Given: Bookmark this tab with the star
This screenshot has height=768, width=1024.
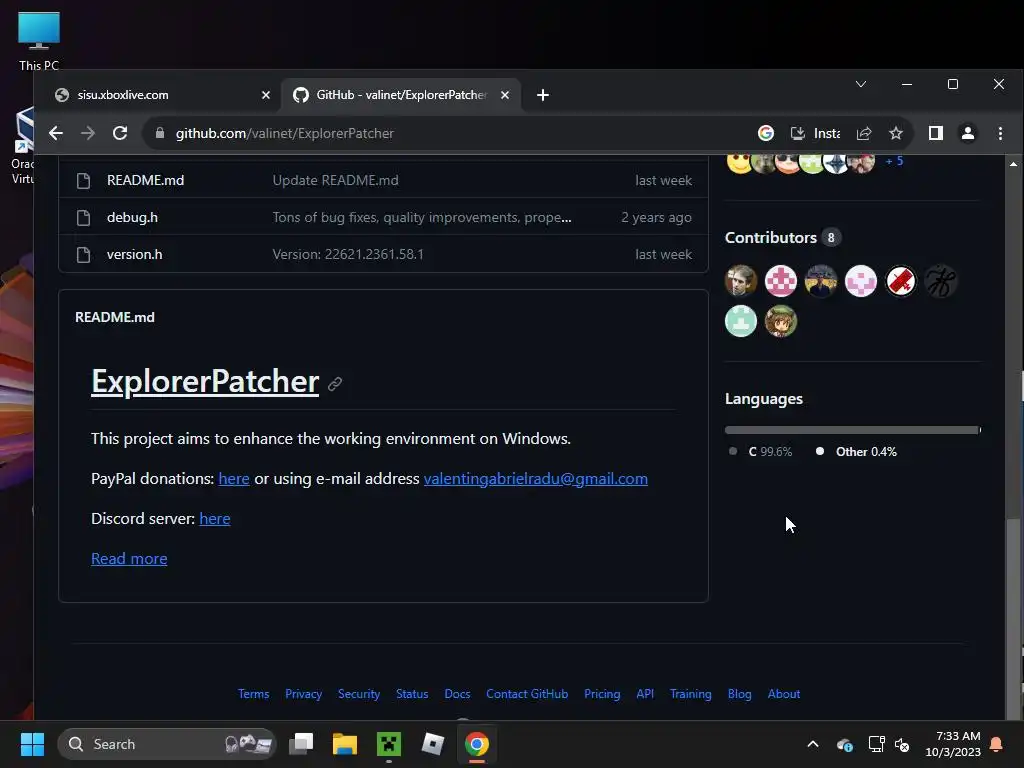Looking at the screenshot, I should (896, 133).
